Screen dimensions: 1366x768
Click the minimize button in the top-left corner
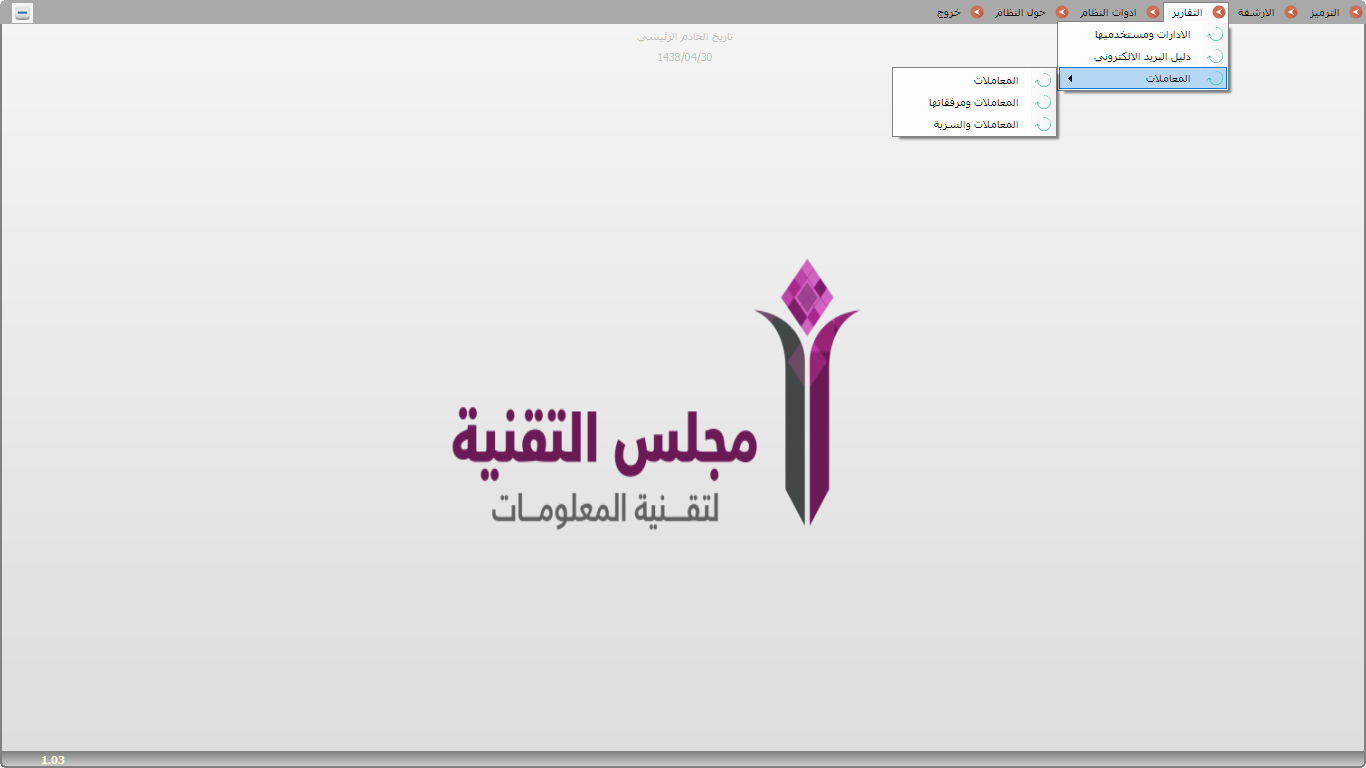23,13
